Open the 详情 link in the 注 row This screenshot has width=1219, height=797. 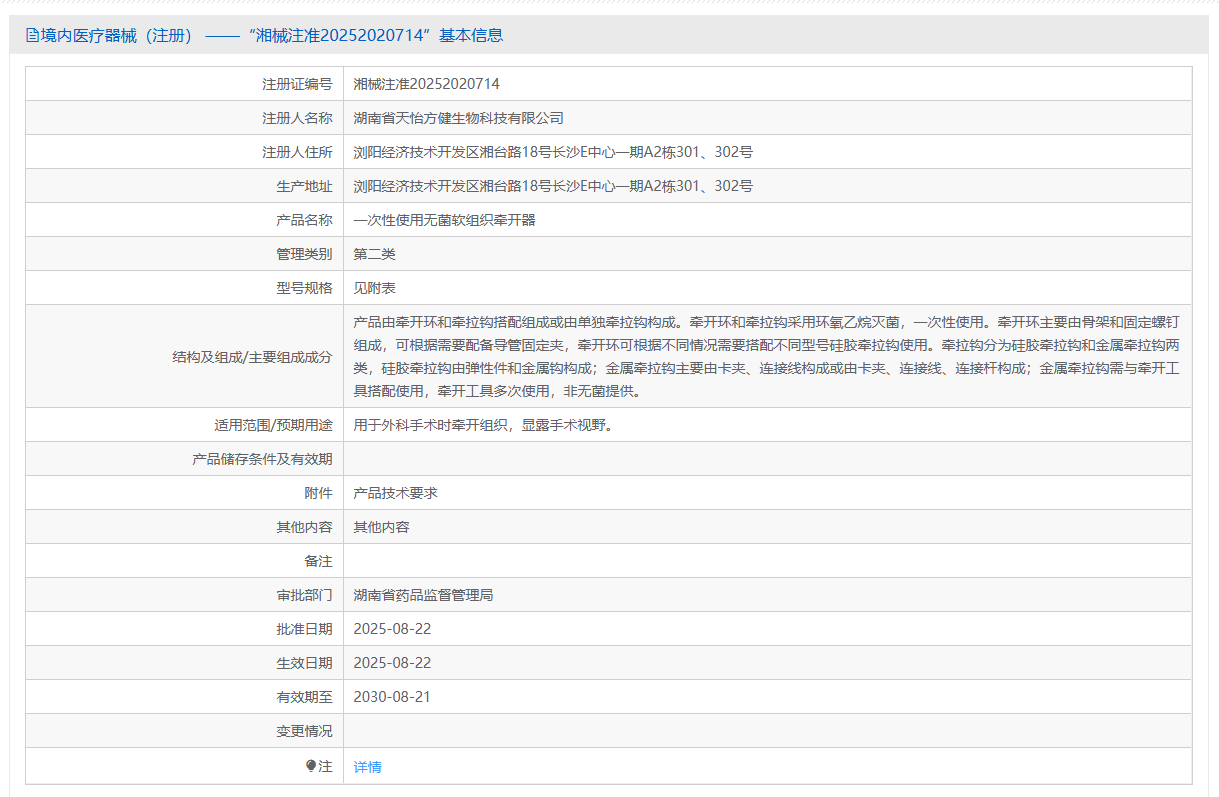click(368, 767)
